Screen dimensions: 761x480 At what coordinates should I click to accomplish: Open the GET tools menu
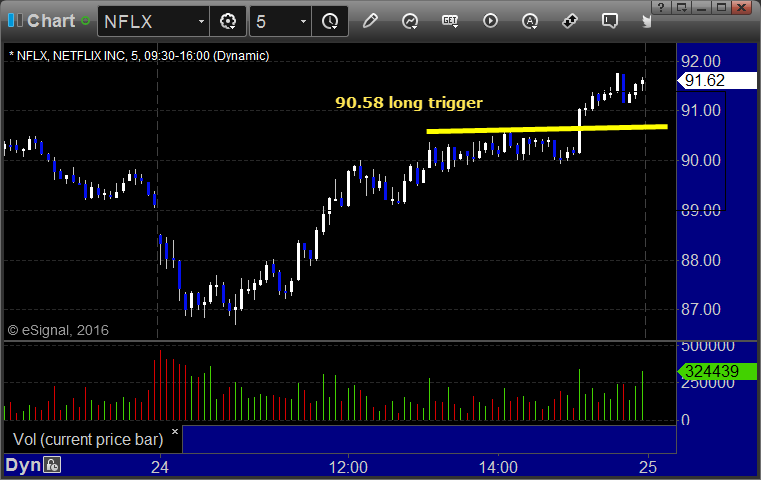click(x=450, y=21)
